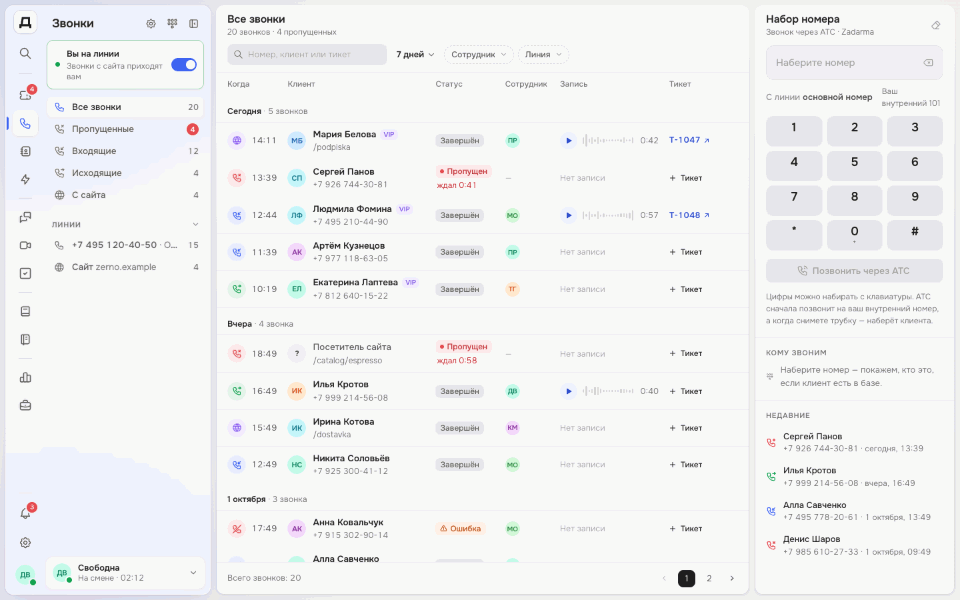Viewport: 960px width, 600px height.
Task: Open notifications bell with red badge
Action: tap(25, 513)
